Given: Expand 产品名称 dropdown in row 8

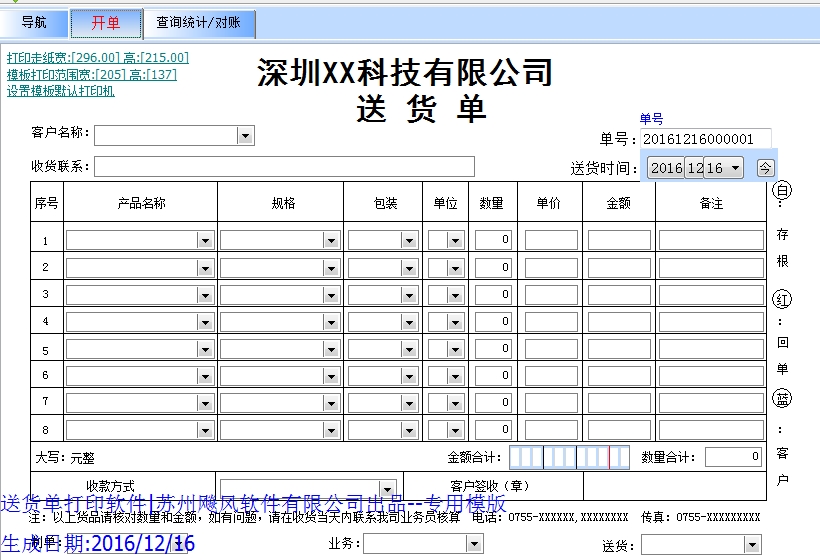Looking at the screenshot, I should tap(205, 431).
